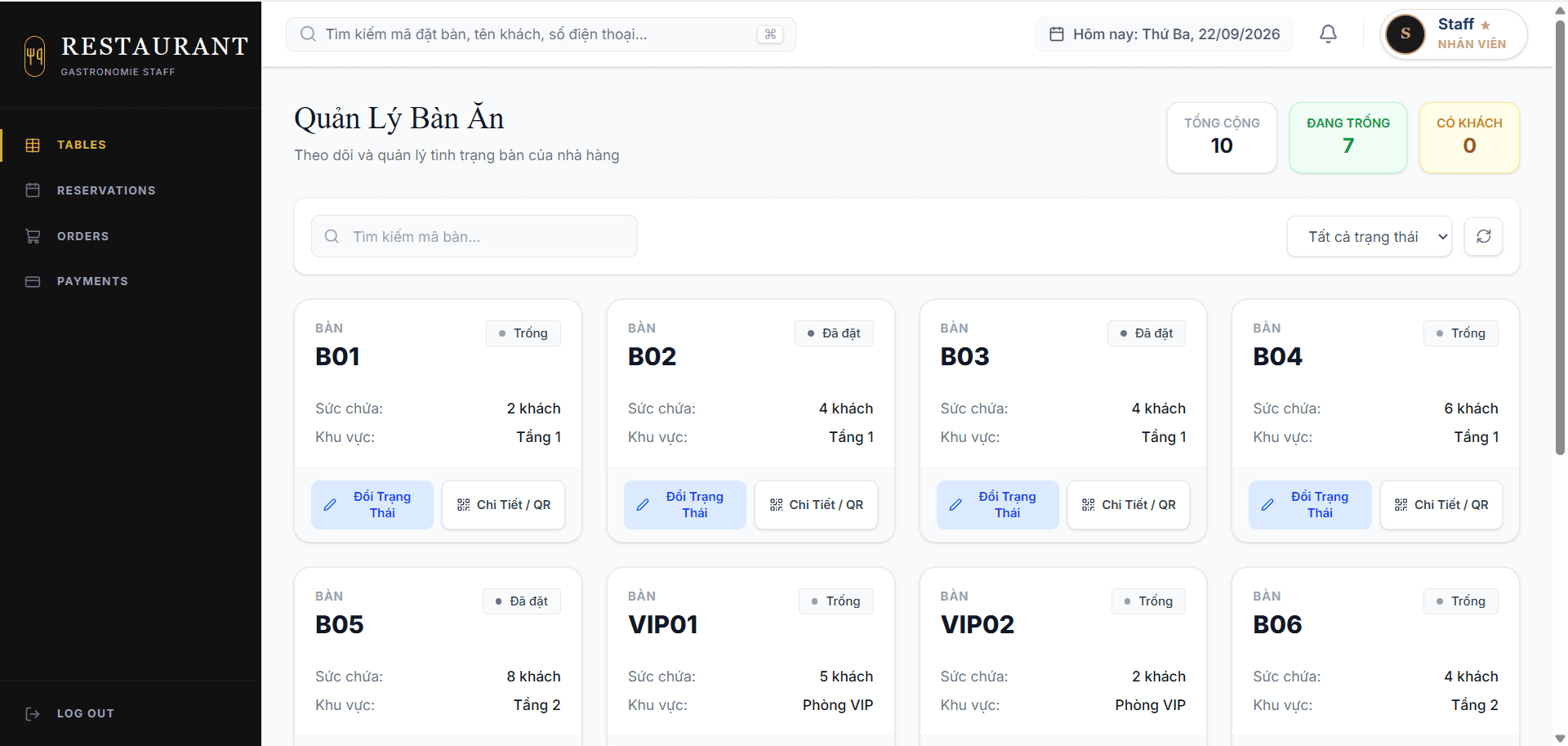Click the QR icon on B01 card

tap(463, 505)
